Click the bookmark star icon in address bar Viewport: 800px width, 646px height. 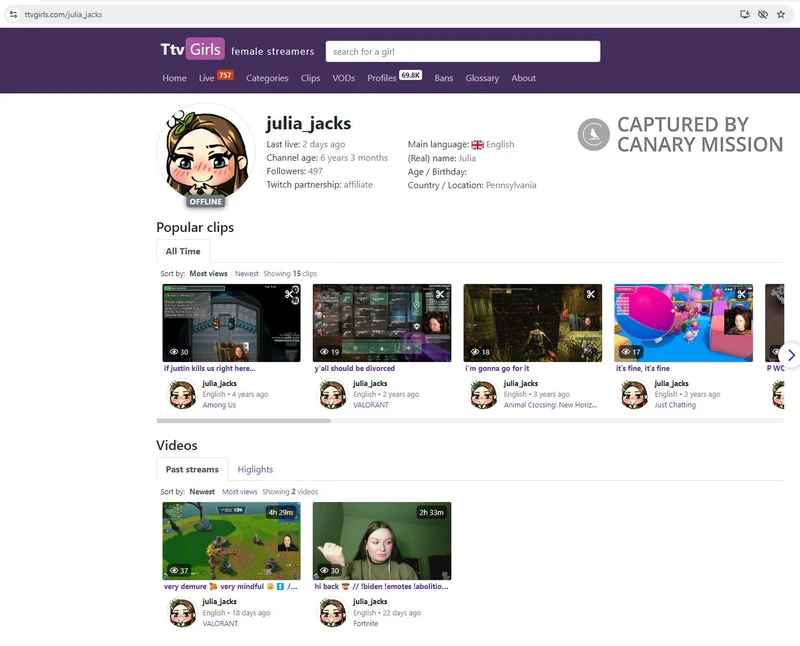[x=781, y=14]
